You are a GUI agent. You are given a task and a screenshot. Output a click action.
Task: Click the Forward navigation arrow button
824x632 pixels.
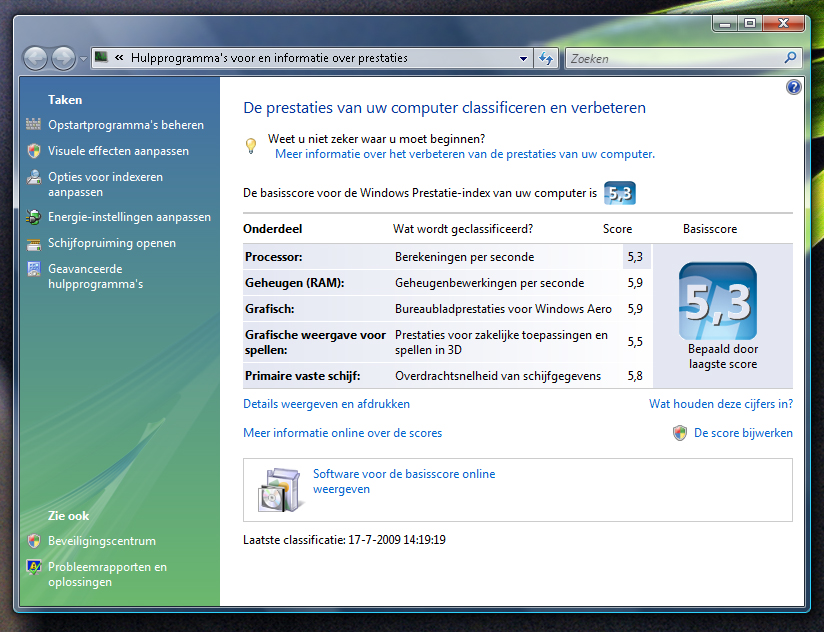tap(64, 58)
